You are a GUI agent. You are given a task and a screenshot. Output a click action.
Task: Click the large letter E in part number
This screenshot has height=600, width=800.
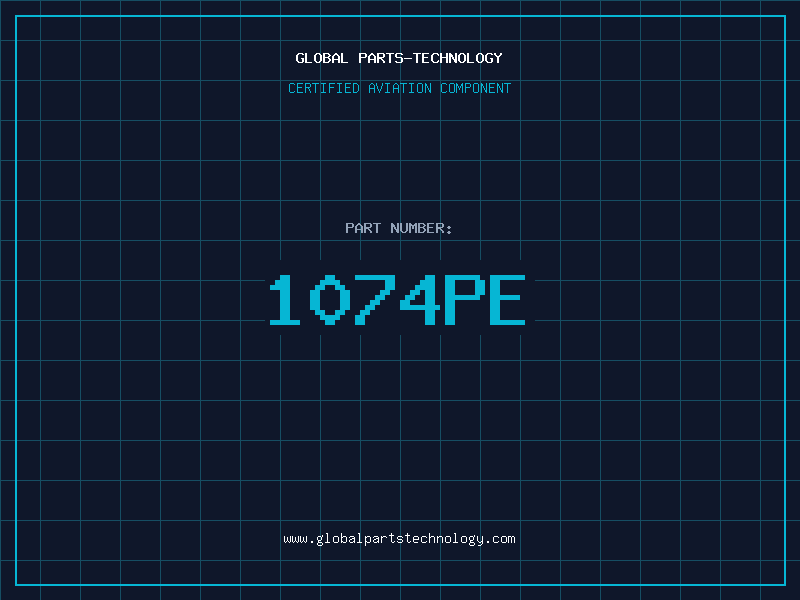[x=508, y=300]
